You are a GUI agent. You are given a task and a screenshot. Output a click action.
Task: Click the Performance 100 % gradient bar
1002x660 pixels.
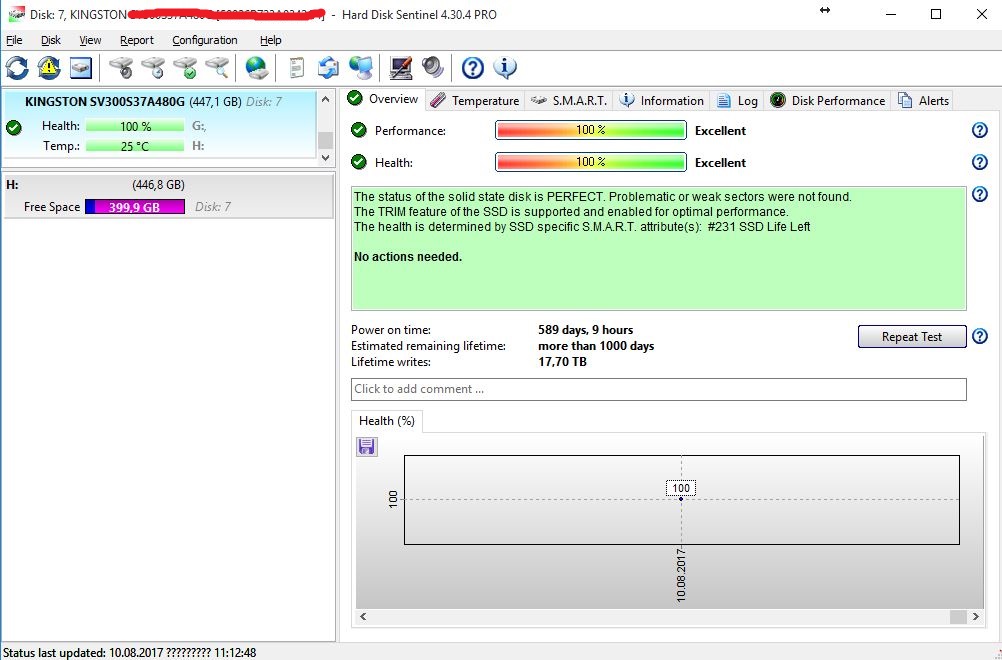(590, 130)
